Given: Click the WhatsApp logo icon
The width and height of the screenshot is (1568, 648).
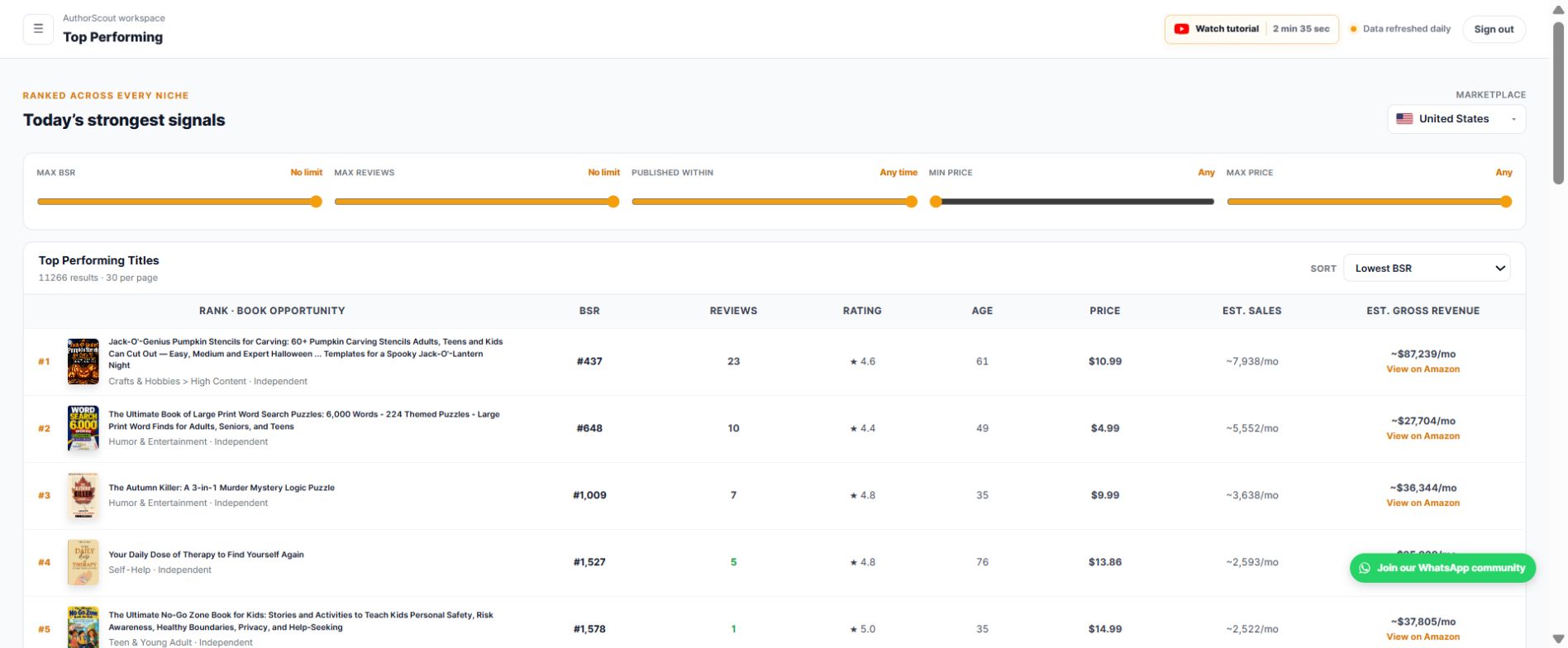Looking at the screenshot, I should [x=1365, y=568].
